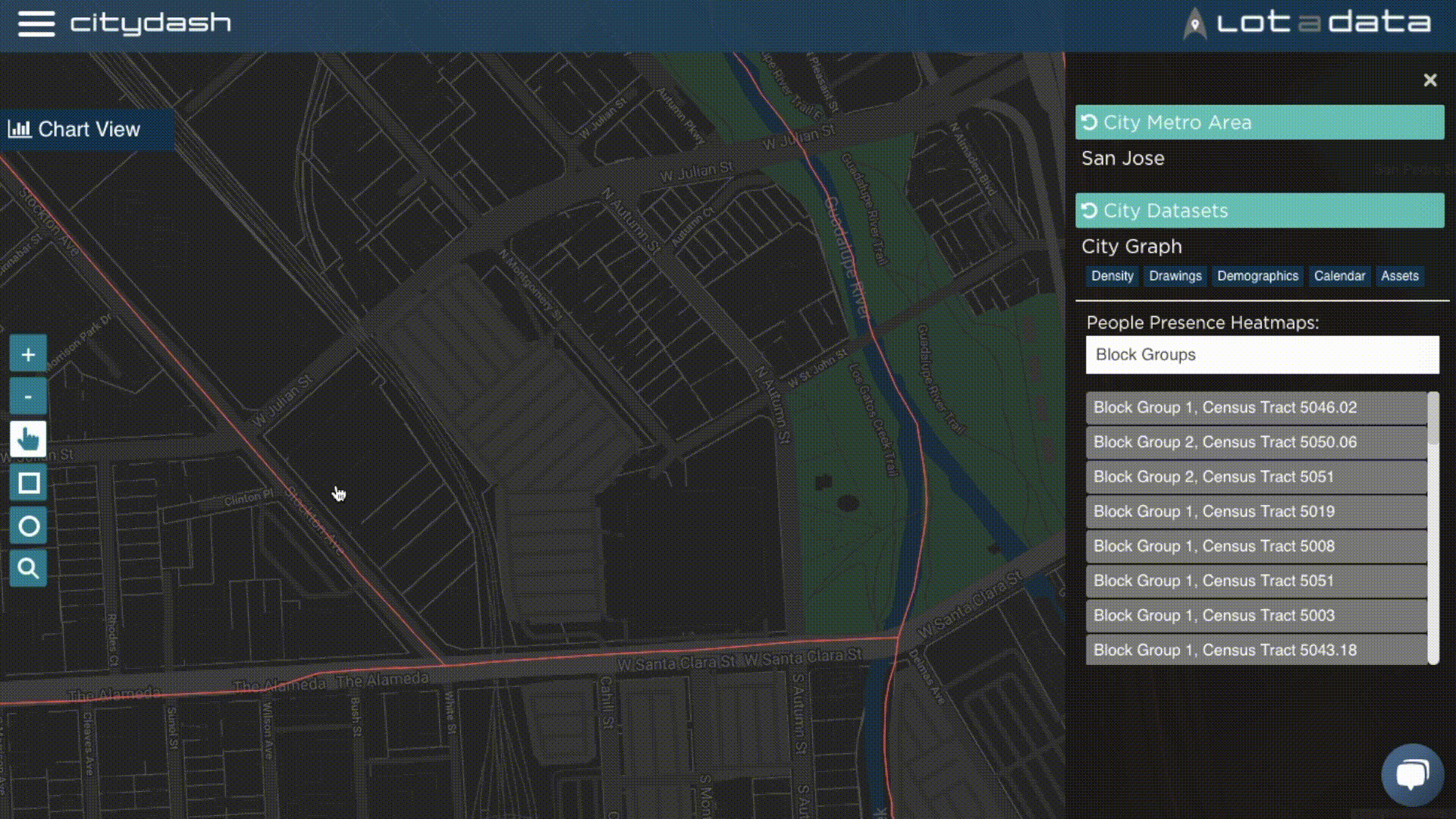Open the Demographics tab

click(x=1257, y=276)
